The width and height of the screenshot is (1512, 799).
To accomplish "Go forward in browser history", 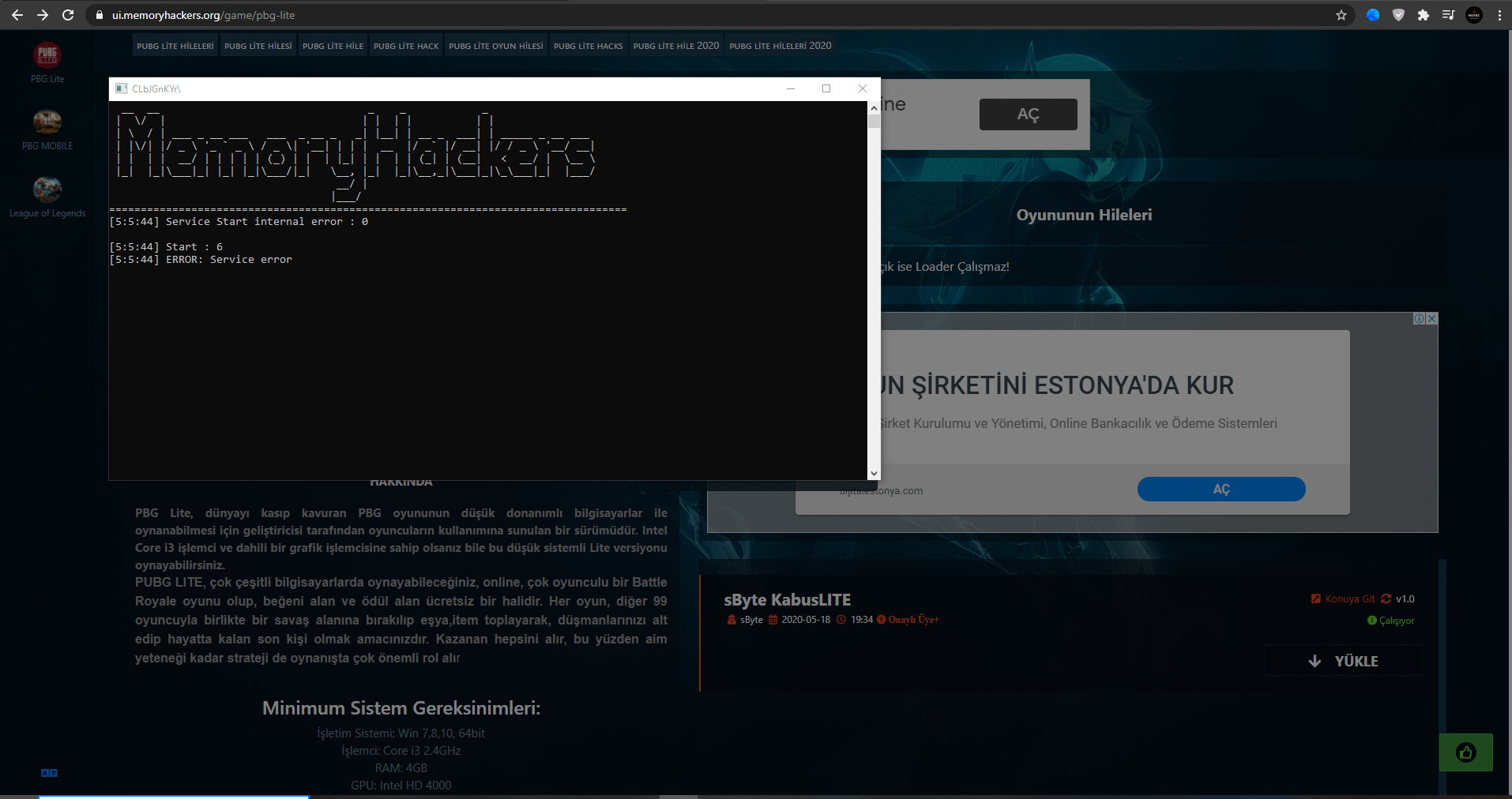I will (x=43, y=15).
